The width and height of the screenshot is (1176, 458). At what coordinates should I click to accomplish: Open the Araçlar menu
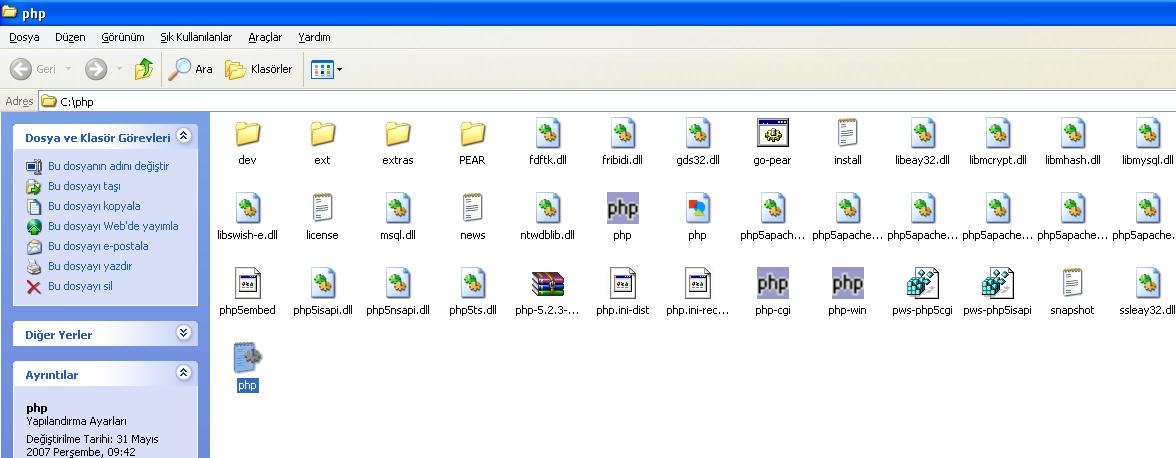(265, 37)
